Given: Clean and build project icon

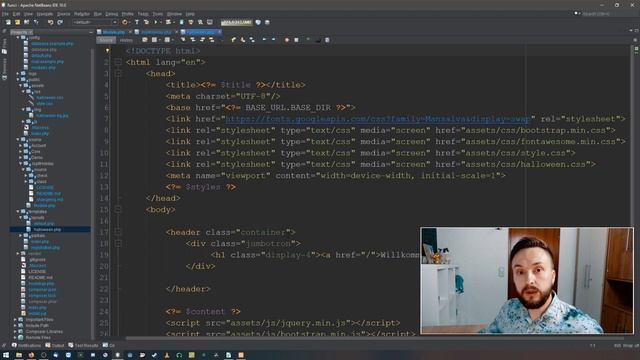Looking at the screenshot, I should (x=146, y=22).
